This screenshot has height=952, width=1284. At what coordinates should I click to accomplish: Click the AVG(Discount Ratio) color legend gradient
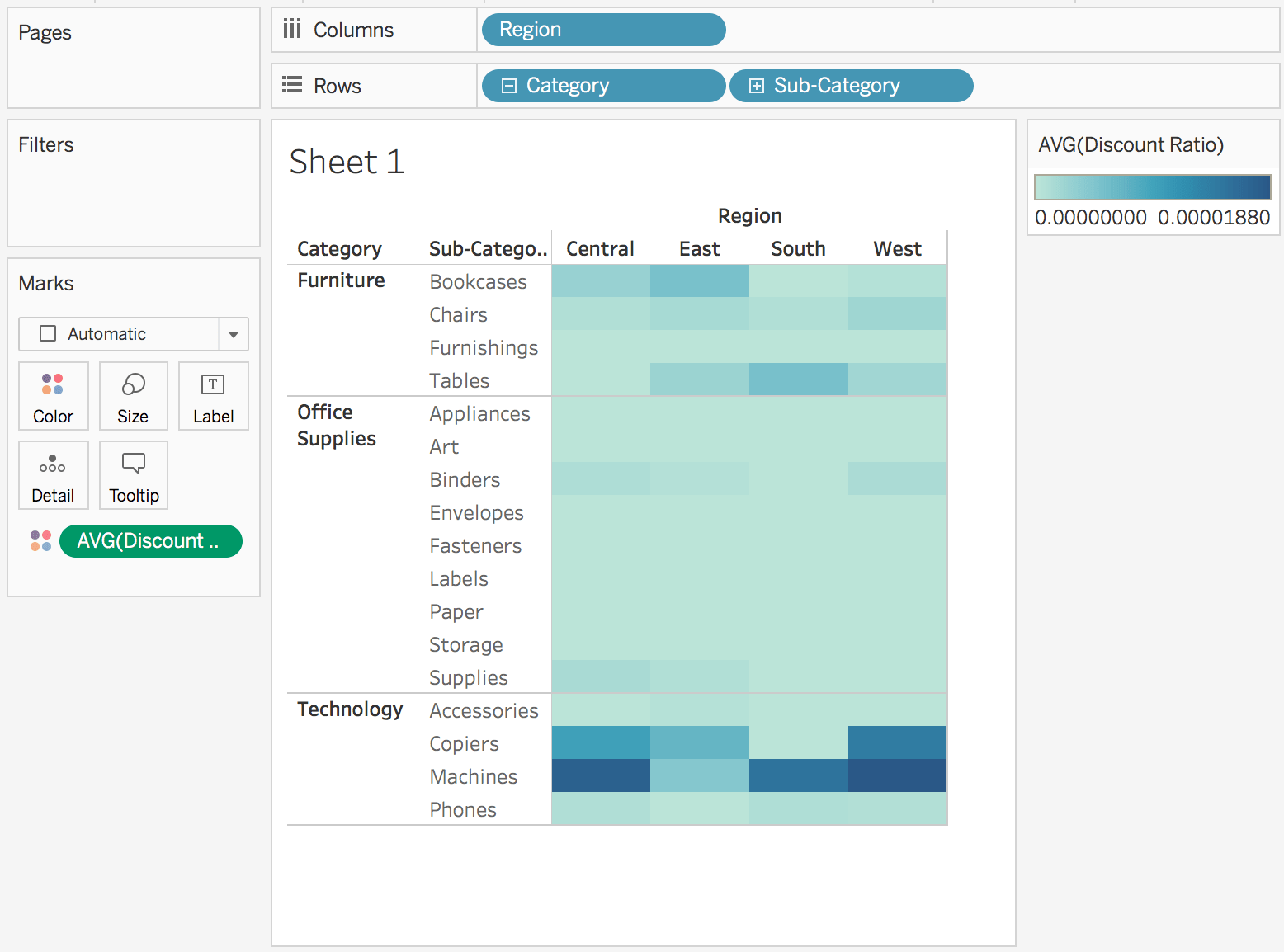tap(1153, 187)
